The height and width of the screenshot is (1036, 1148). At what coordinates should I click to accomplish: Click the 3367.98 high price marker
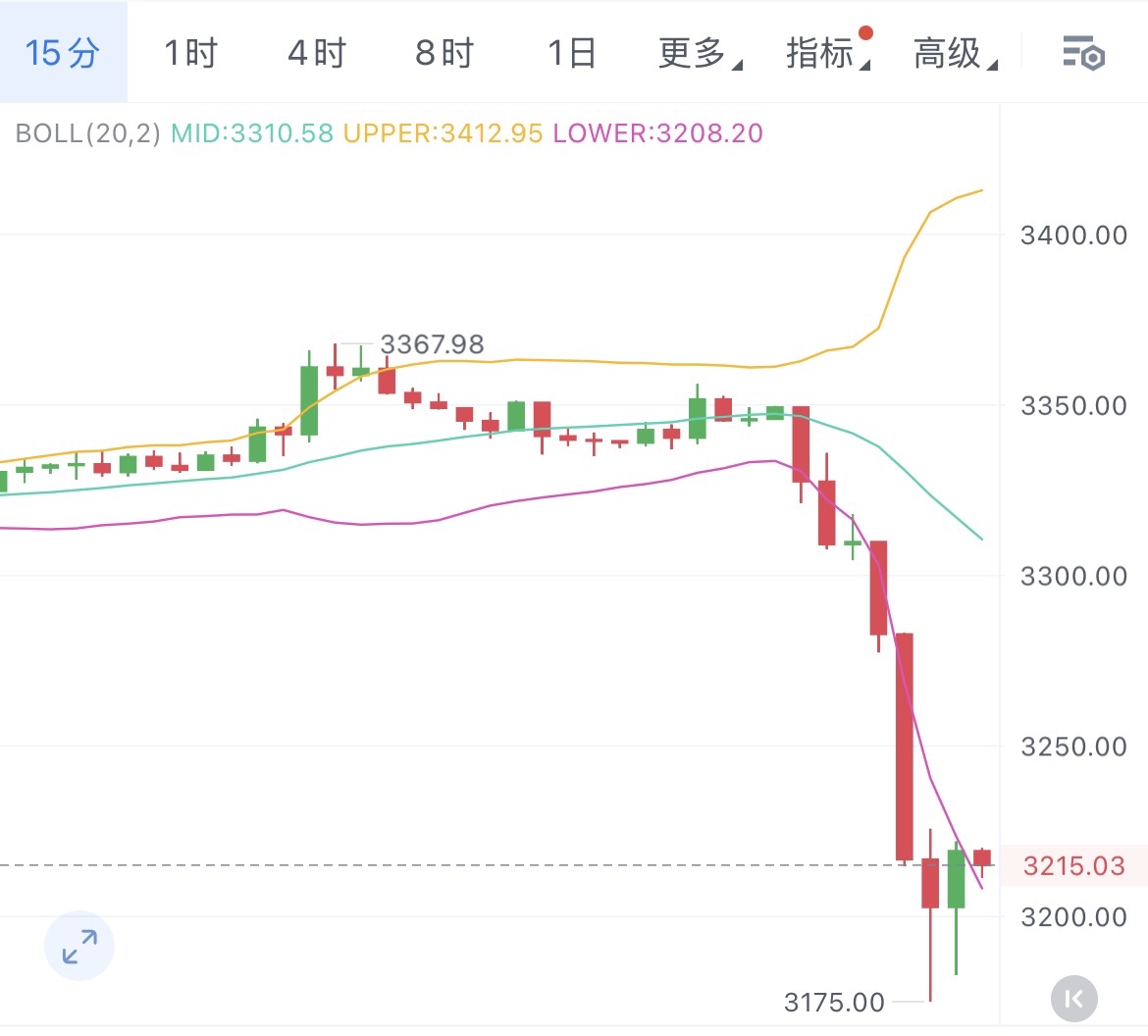click(x=432, y=344)
